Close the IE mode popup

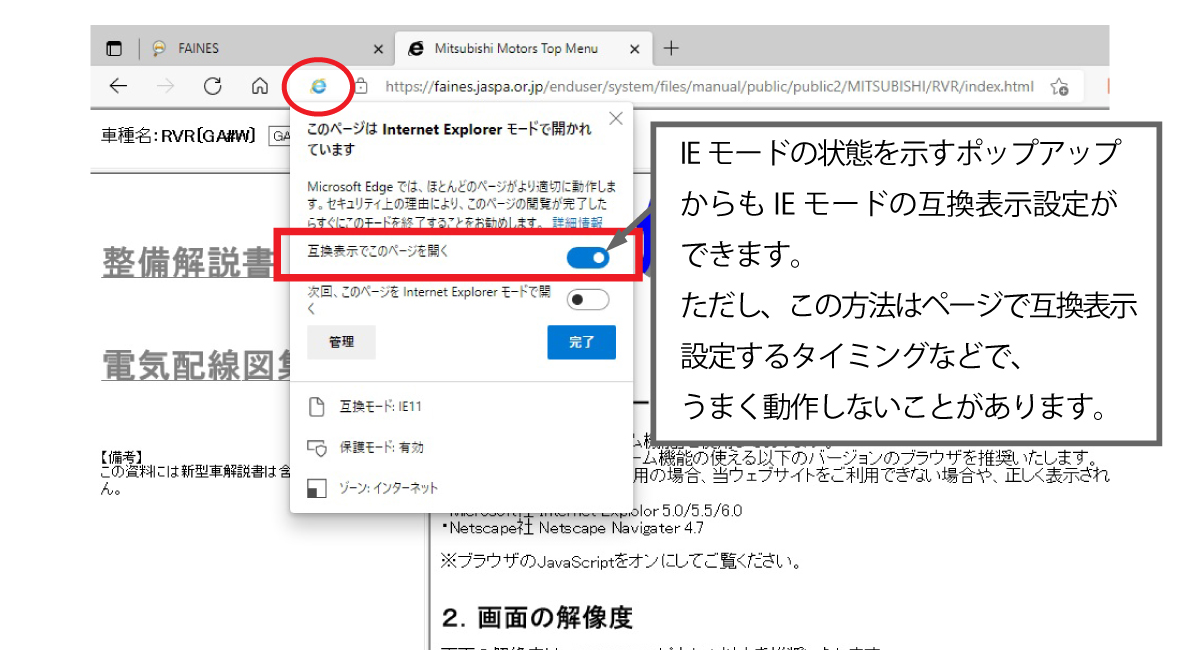(615, 119)
